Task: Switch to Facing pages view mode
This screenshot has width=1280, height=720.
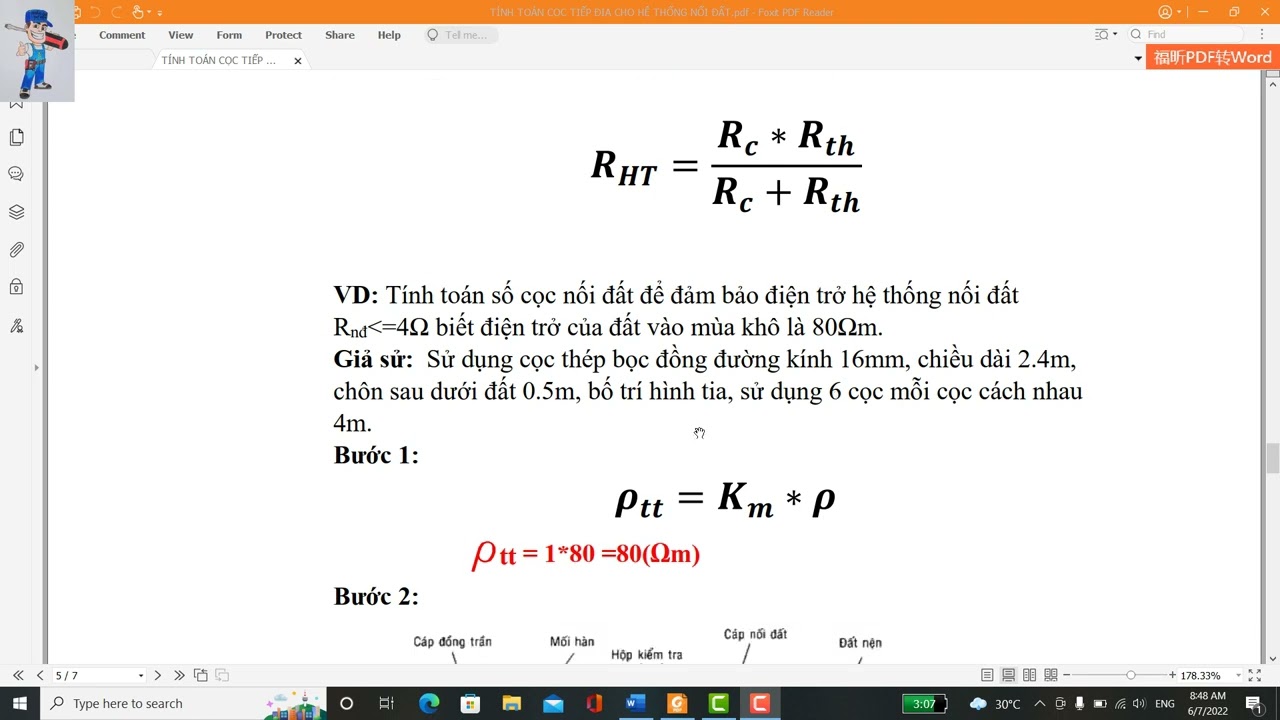Action: pos(1029,675)
